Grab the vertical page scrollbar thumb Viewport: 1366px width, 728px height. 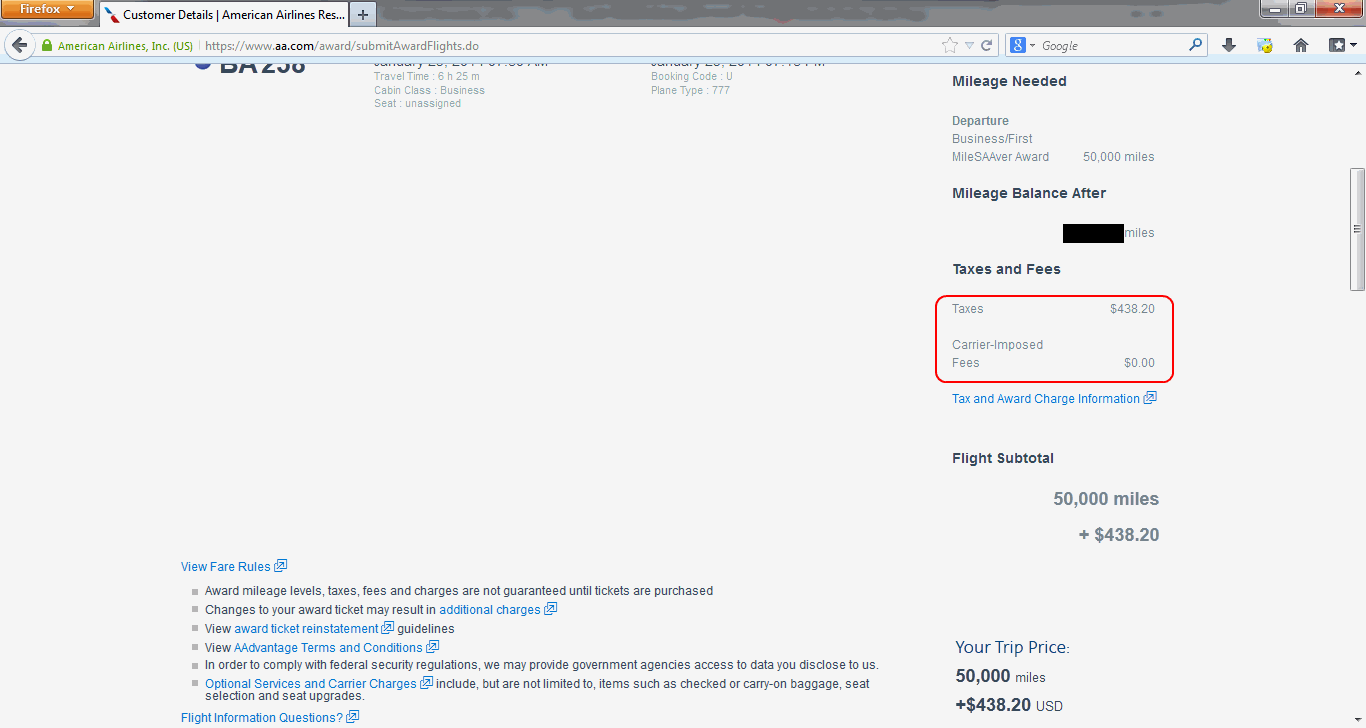[1357, 229]
